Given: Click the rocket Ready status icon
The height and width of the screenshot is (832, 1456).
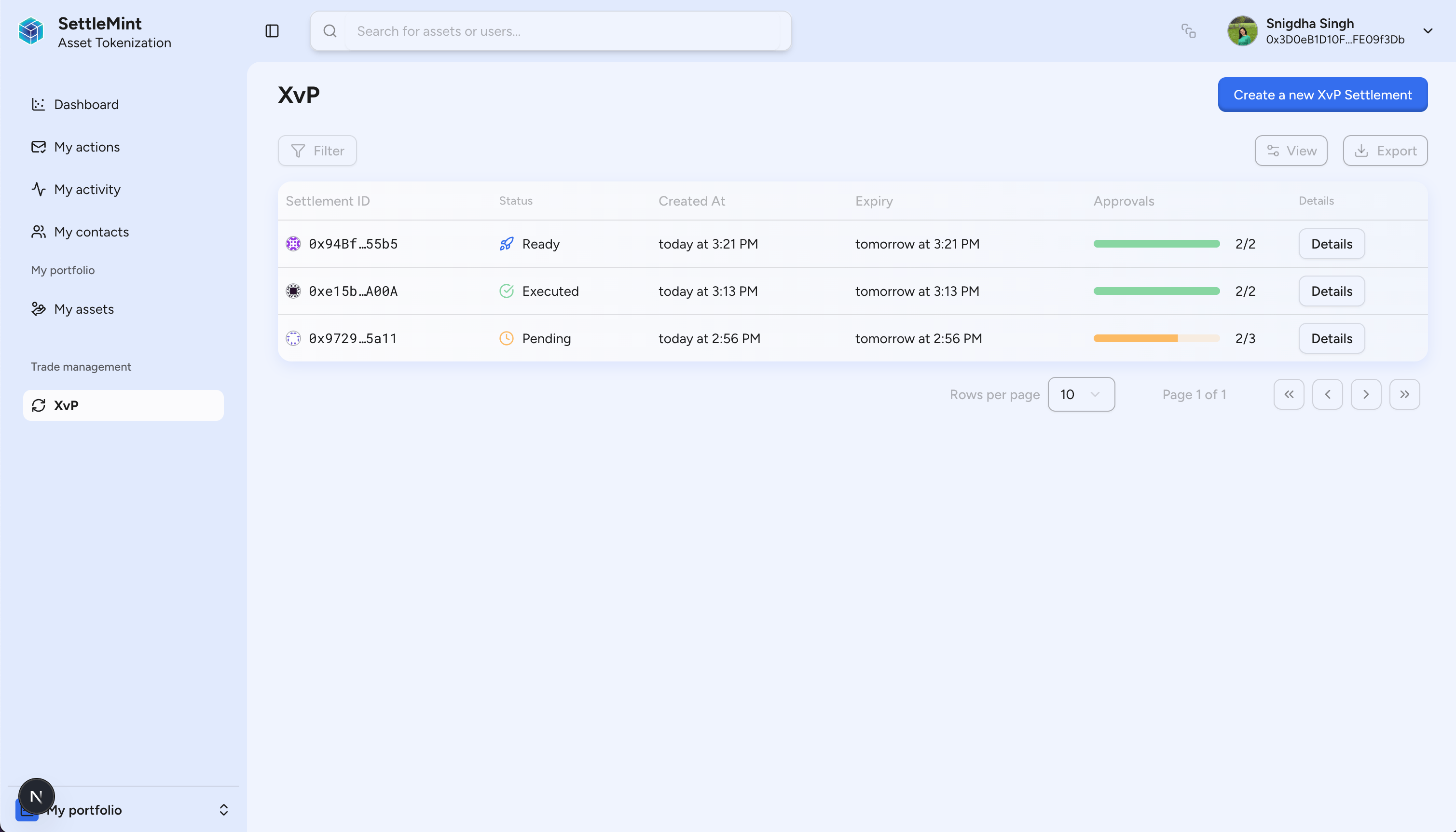Looking at the screenshot, I should 506,244.
